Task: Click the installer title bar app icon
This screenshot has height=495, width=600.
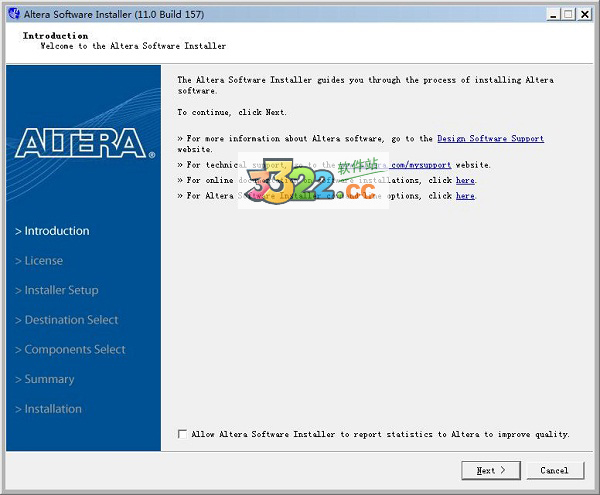Action: [x=14, y=14]
